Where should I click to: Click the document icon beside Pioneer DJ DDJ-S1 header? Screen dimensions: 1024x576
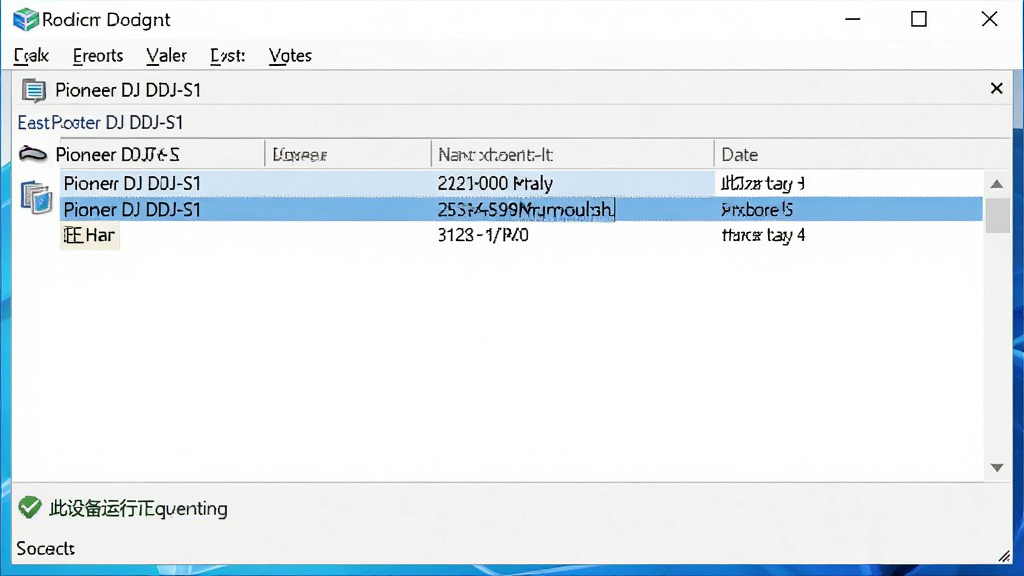(x=33, y=90)
